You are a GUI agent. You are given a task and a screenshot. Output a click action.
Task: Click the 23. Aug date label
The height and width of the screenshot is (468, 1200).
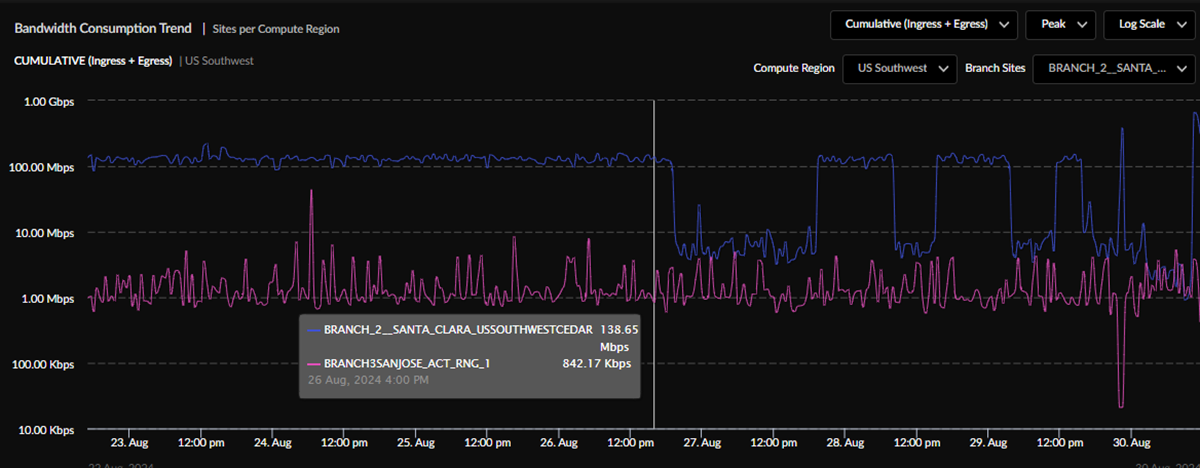click(x=129, y=442)
